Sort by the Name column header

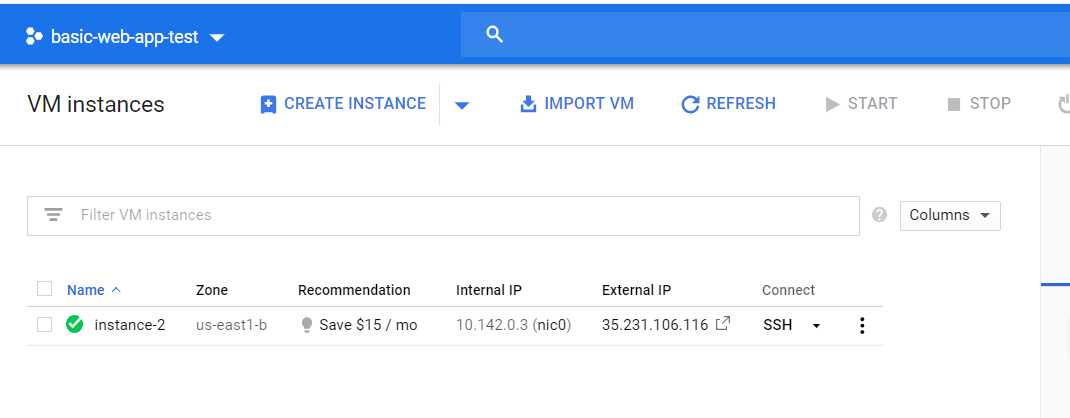pos(86,290)
